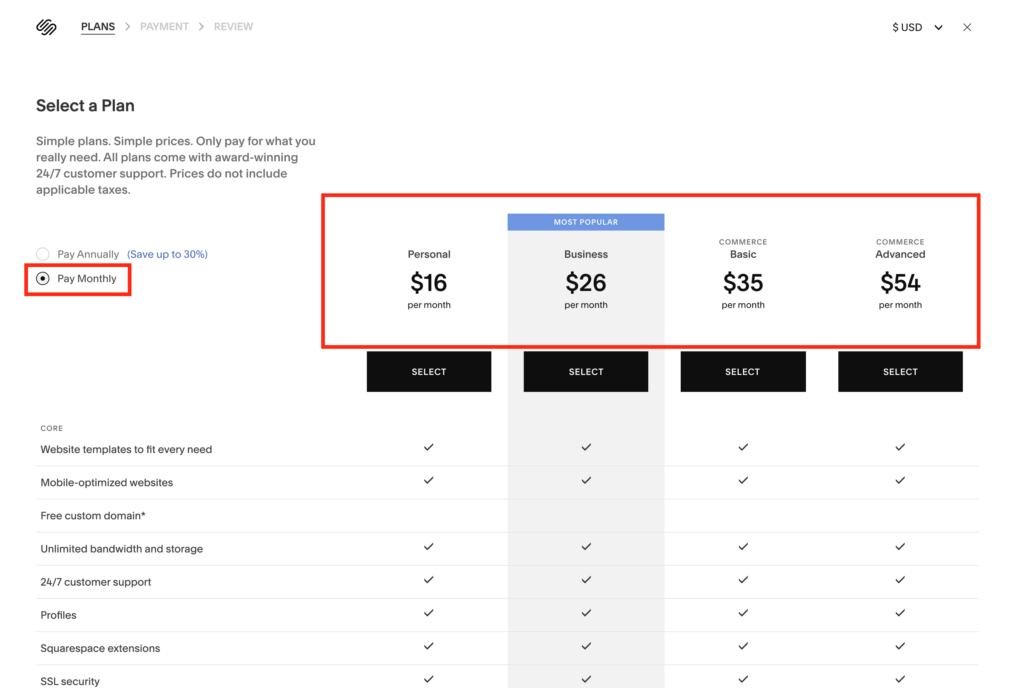Go to the REVIEW step tab

(x=233, y=27)
